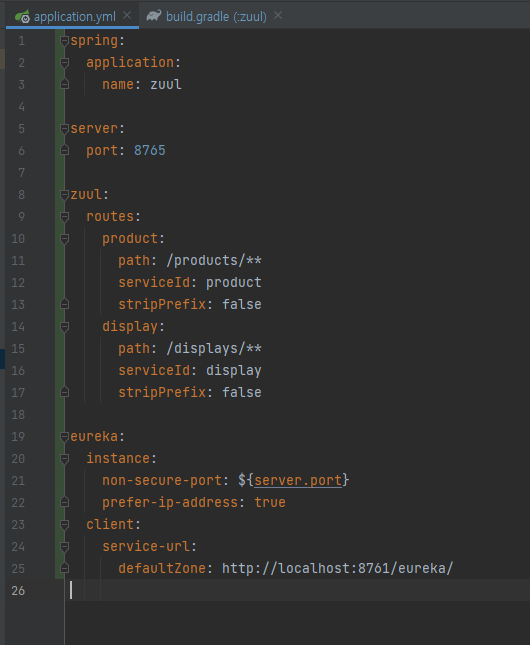The height and width of the screenshot is (645, 530).
Task: Follow the server.port property reference
Action: coord(298,480)
